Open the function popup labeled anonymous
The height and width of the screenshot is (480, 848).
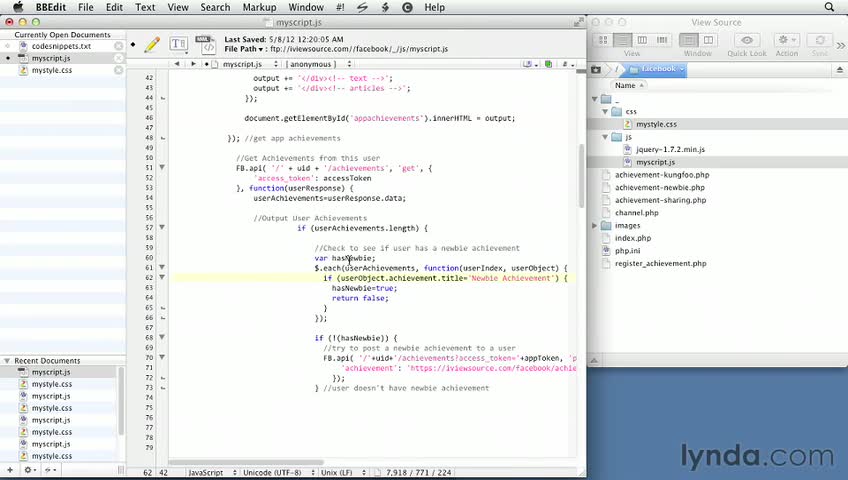click(x=319, y=64)
